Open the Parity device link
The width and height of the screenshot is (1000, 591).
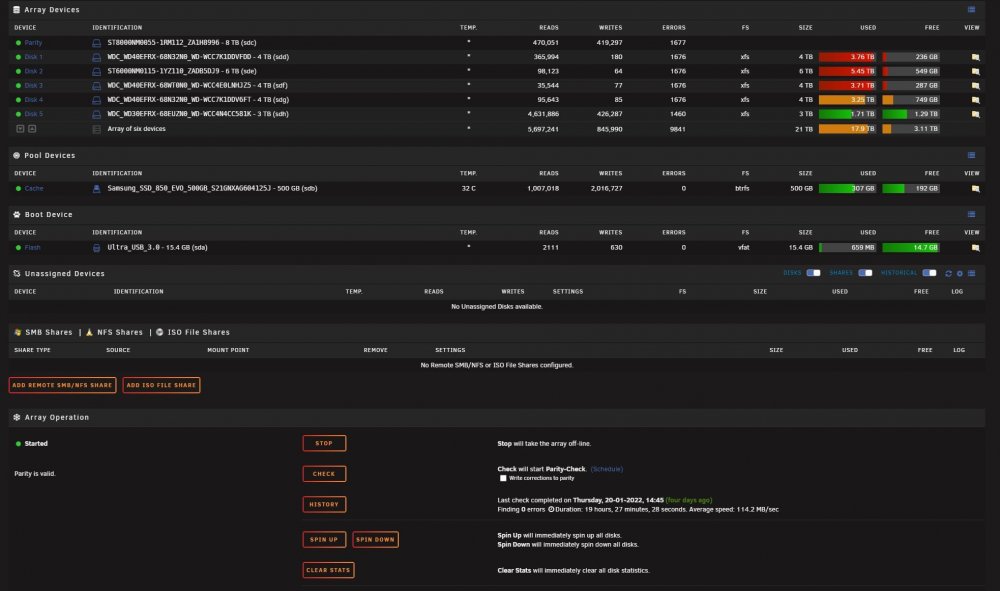(x=33, y=43)
